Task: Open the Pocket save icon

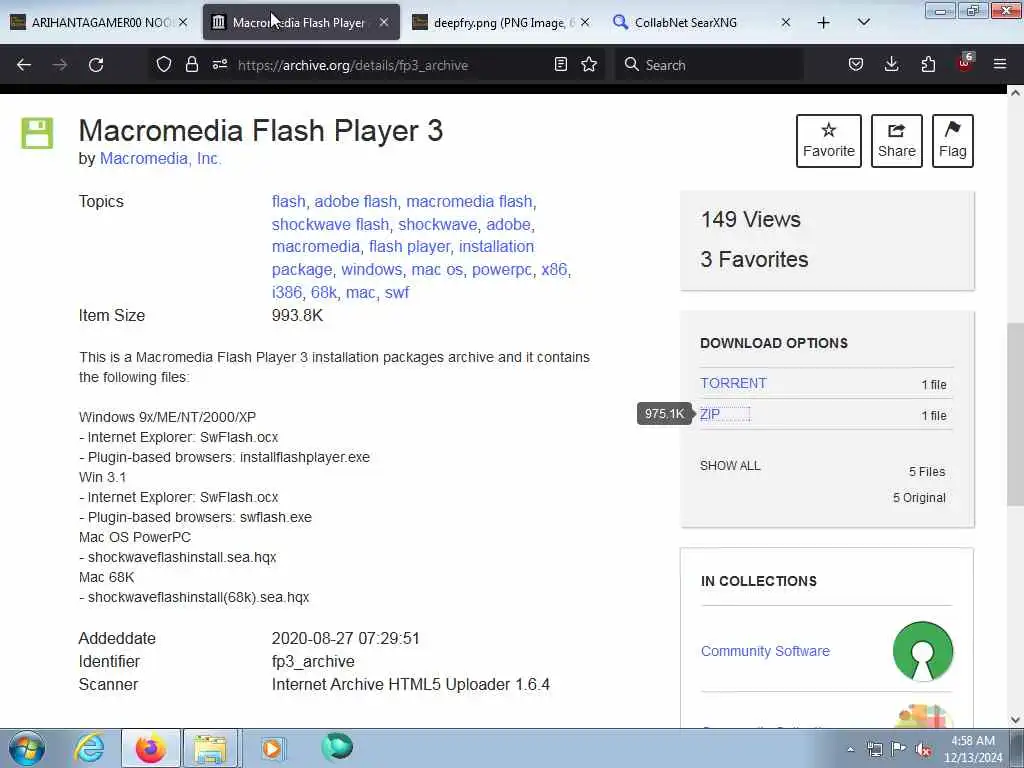Action: tap(856, 64)
